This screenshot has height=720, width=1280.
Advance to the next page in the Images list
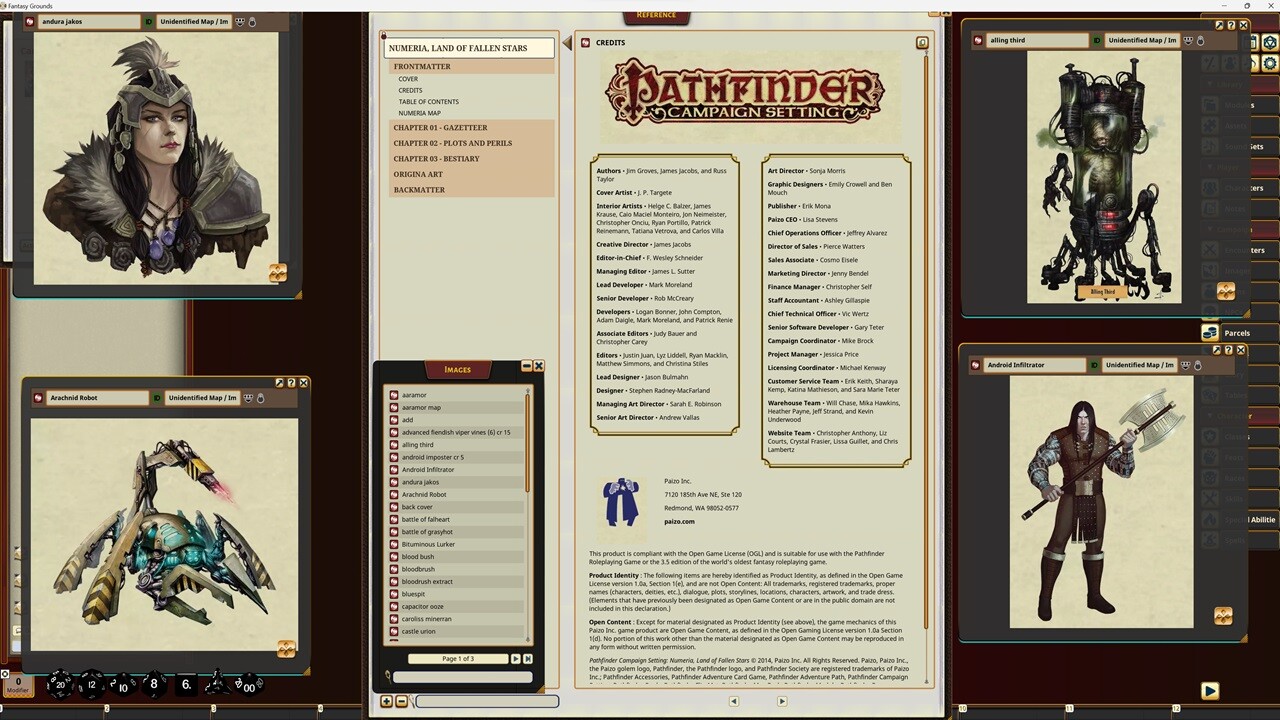click(x=516, y=658)
